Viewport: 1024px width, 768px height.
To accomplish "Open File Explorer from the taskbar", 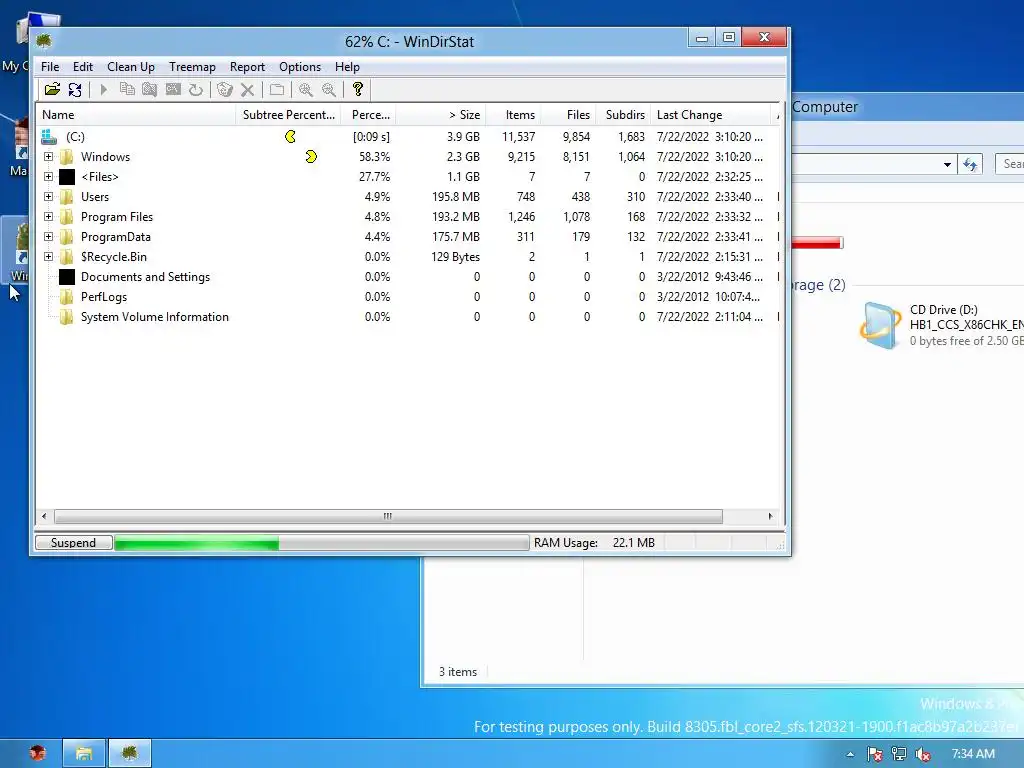I will [84, 754].
